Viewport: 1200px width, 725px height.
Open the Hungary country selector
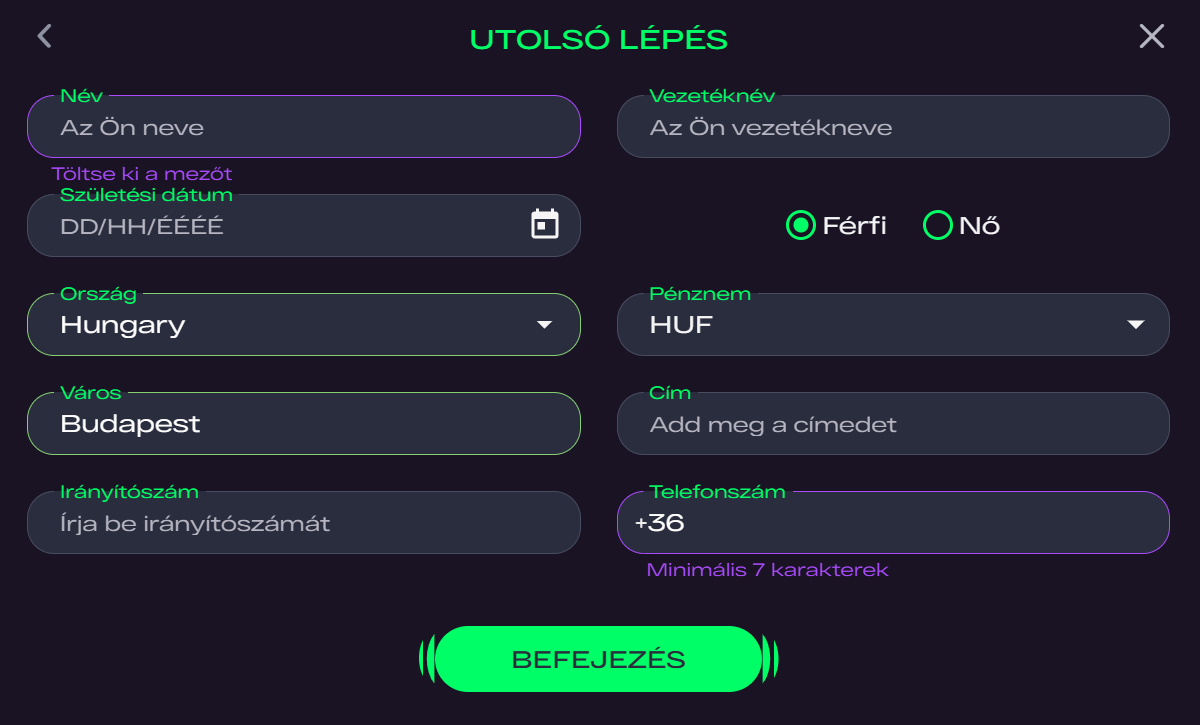click(x=304, y=325)
